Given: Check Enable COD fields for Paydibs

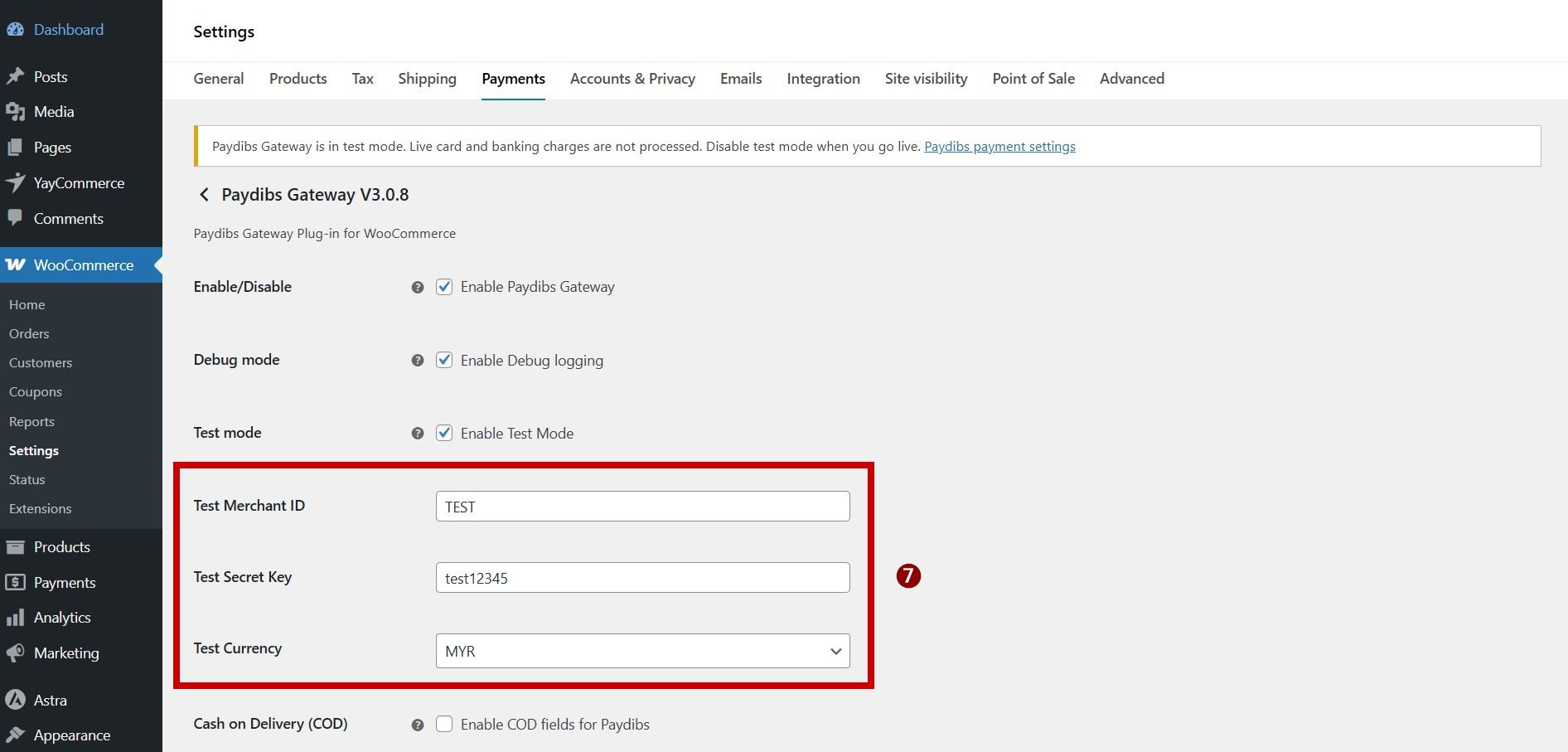Looking at the screenshot, I should pyautogui.click(x=444, y=724).
